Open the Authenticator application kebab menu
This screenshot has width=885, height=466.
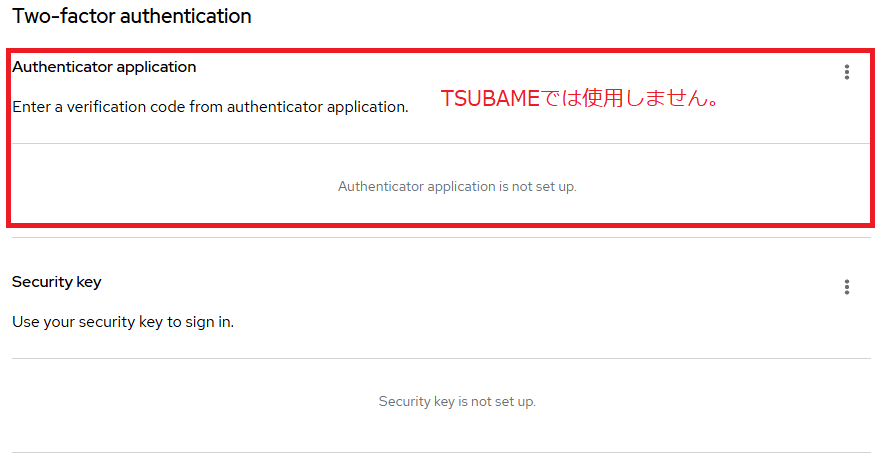[846, 72]
